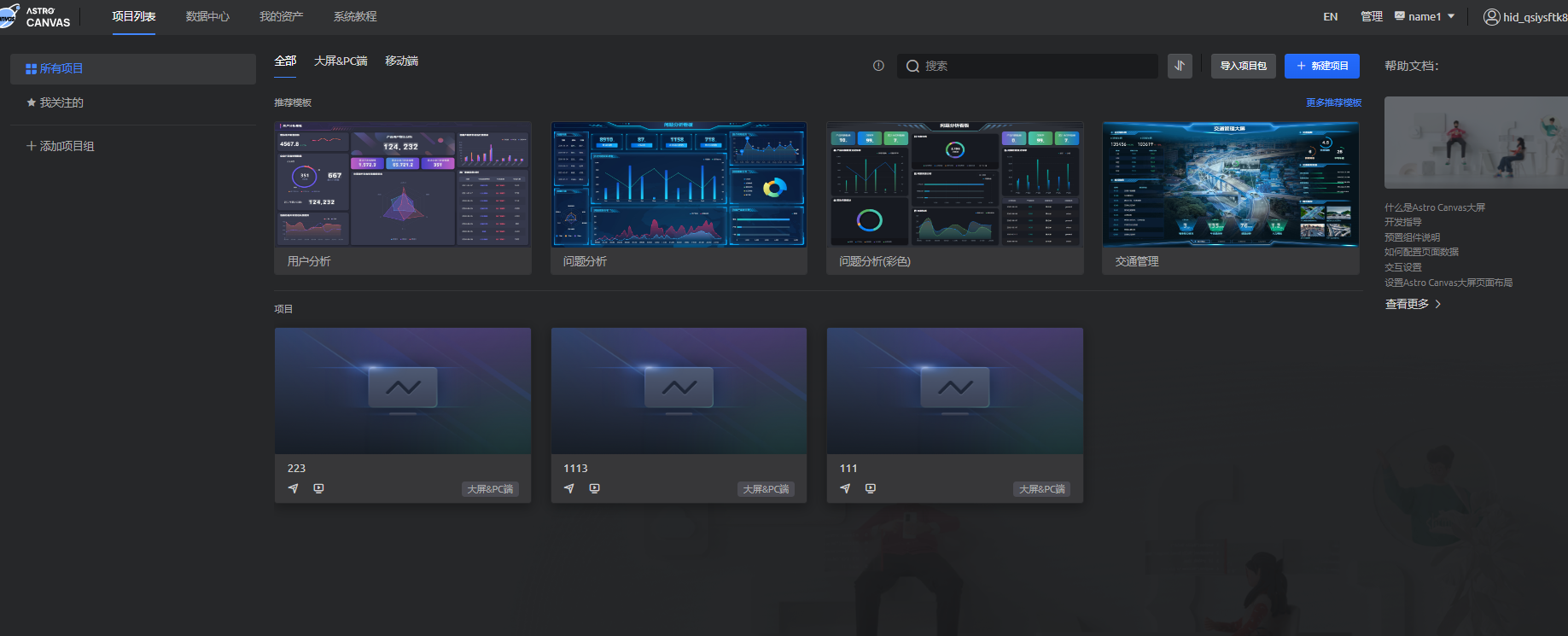Open the hid_qsiysftk8 user account menu

tap(1525, 17)
